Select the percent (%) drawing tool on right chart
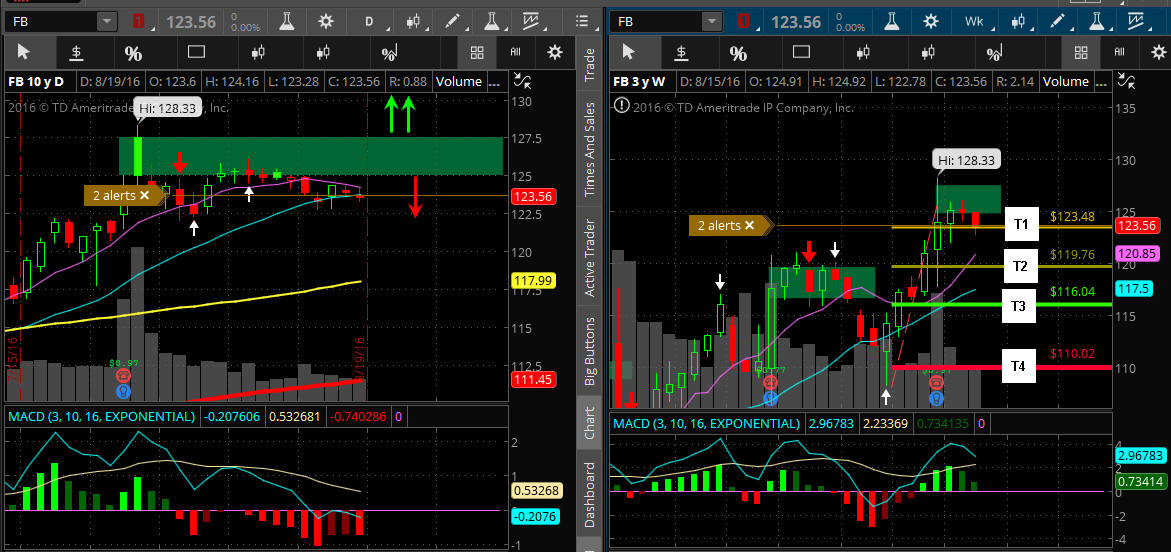The image size is (1171, 552). click(x=738, y=53)
